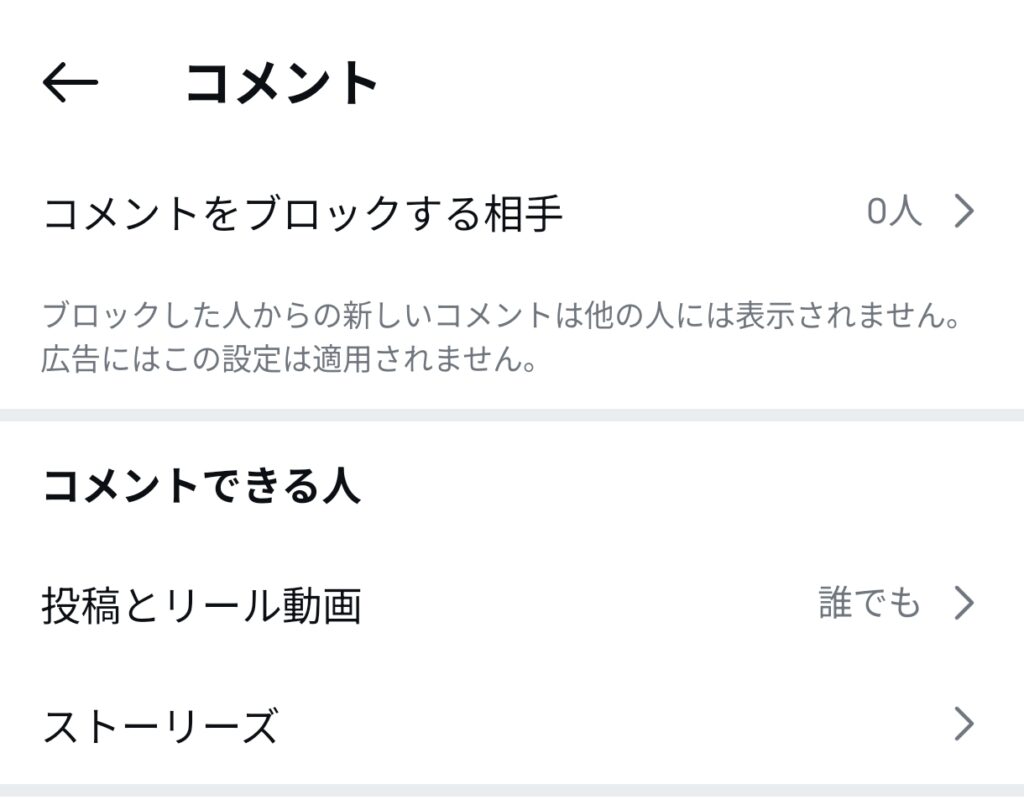Click the 人 character after the zero count
This screenshot has width=1024, height=800.
pyautogui.click(x=906, y=212)
